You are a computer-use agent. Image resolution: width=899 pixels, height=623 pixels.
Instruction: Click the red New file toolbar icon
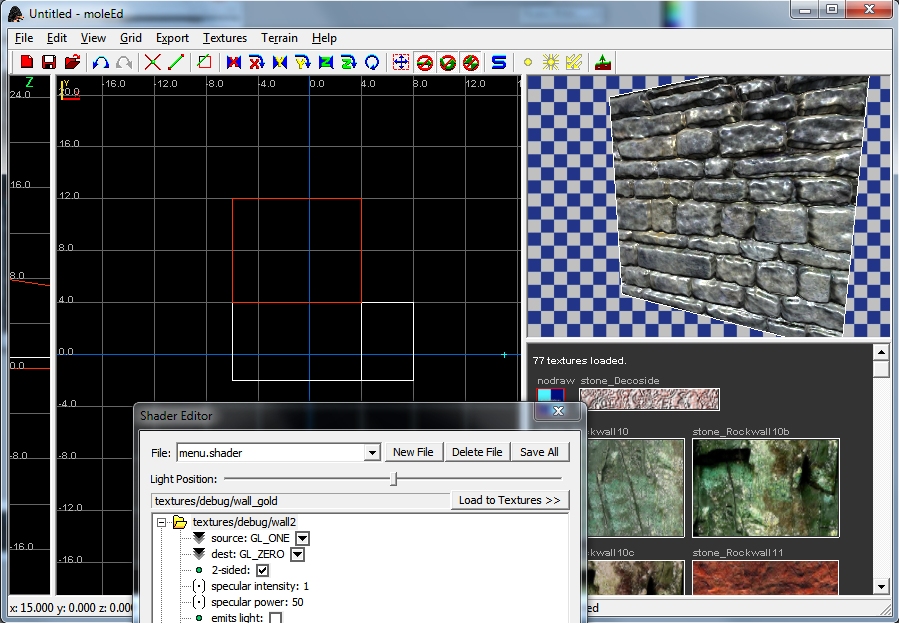tap(27, 62)
